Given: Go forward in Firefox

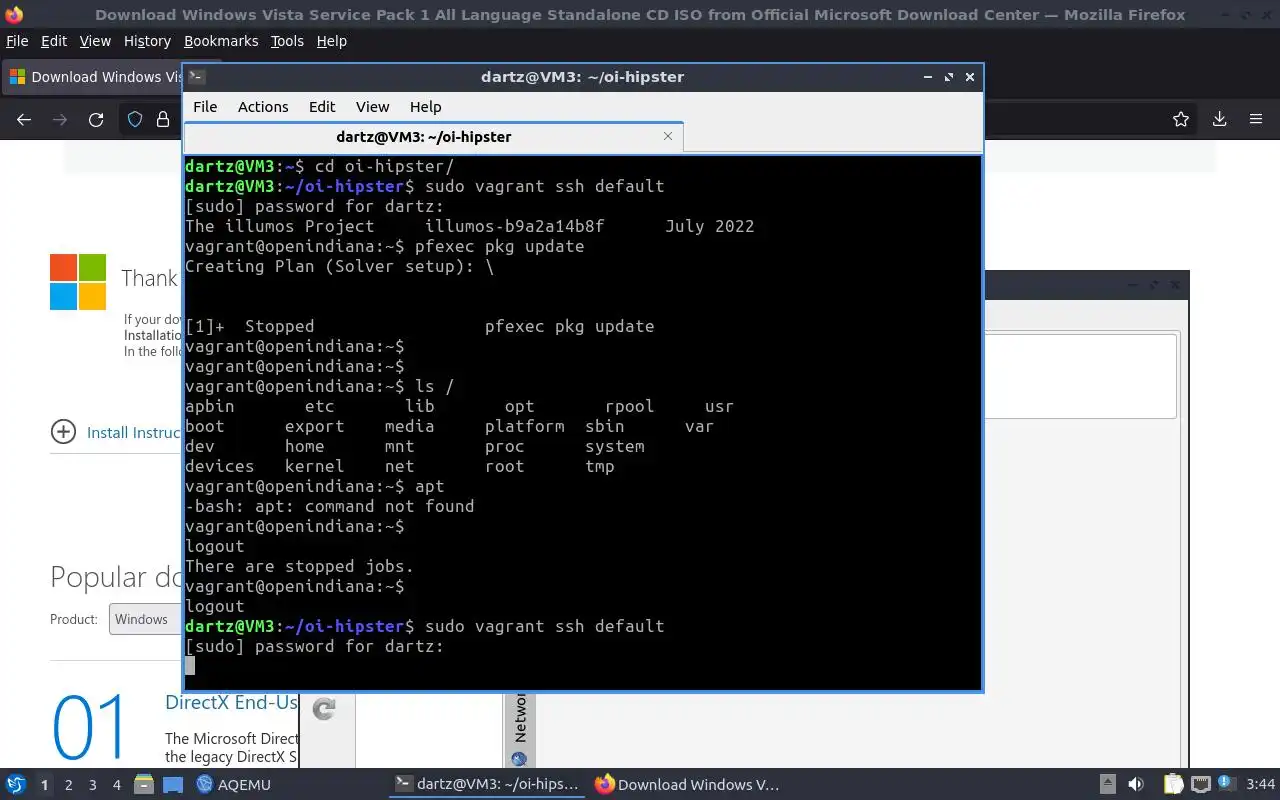Looking at the screenshot, I should click(x=60, y=120).
